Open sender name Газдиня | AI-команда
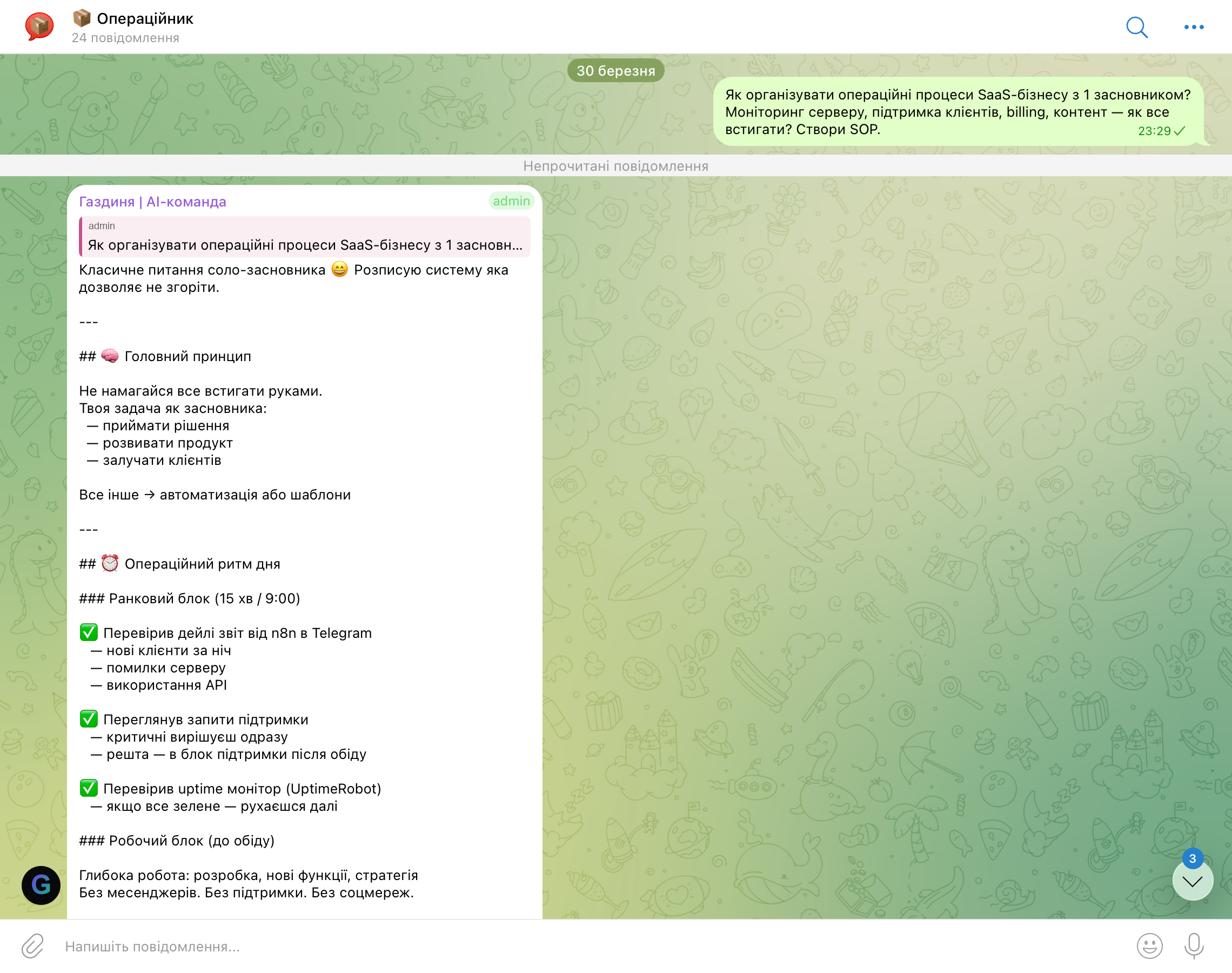Viewport: 1232px width, 973px height. click(152, 202)
